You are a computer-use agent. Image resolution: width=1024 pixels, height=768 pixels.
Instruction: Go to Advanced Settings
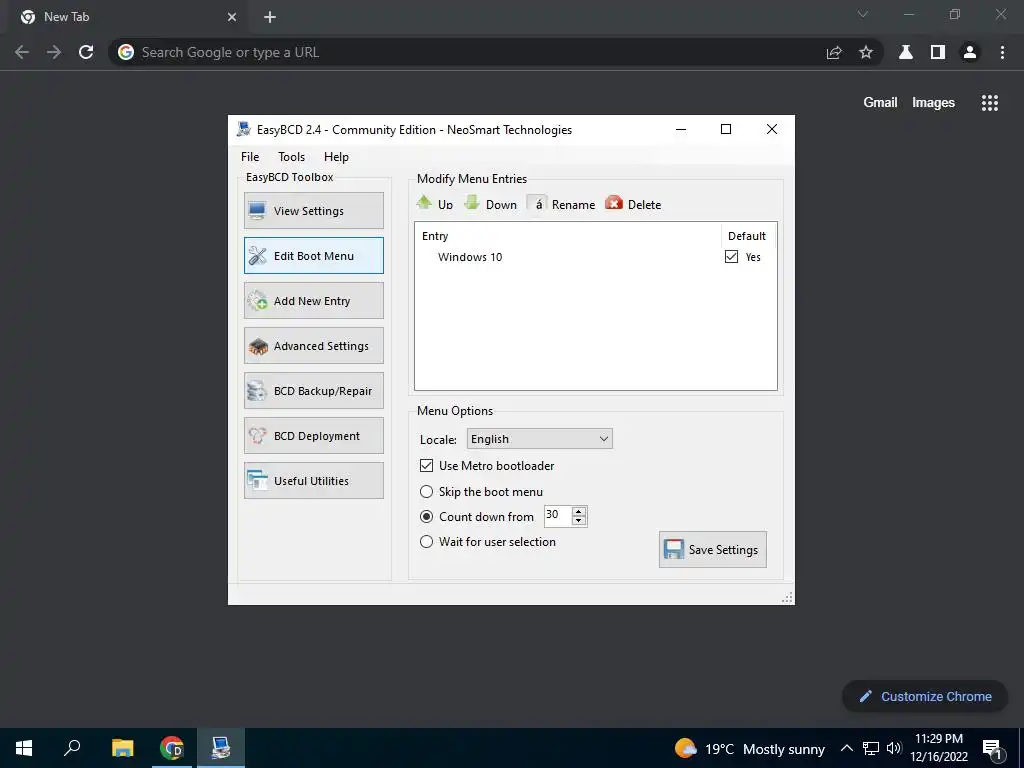click(x=313, y=345)
